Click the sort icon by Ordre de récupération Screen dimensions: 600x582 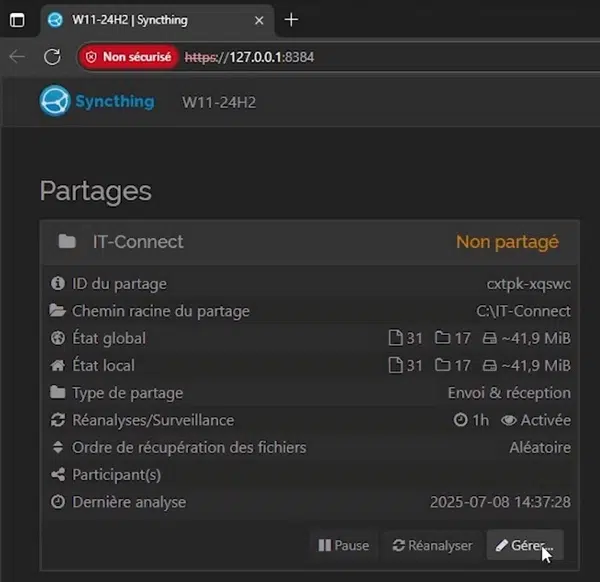pyautogui.click(x=58, y=447)
